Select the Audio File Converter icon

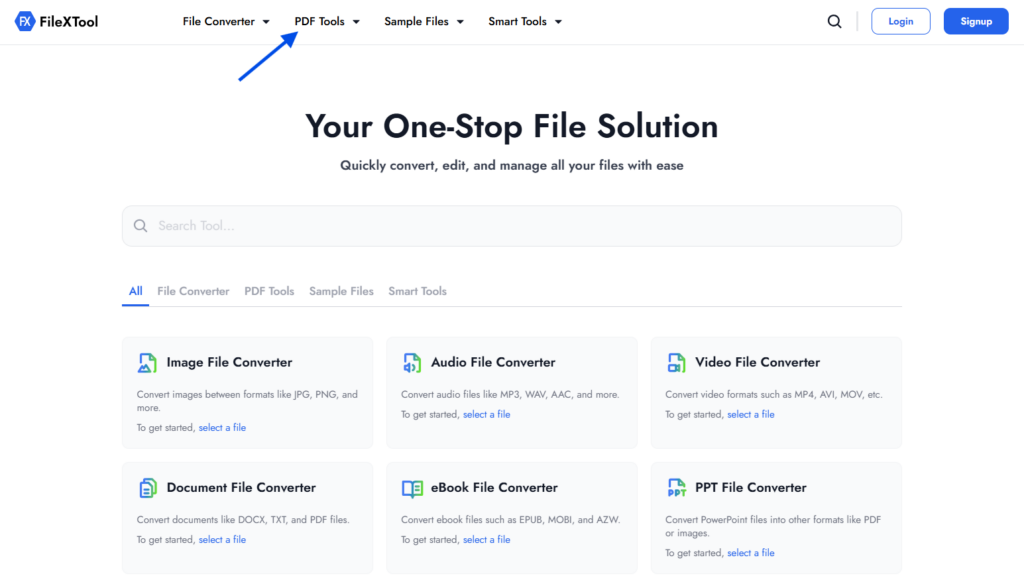click(412, 361)
